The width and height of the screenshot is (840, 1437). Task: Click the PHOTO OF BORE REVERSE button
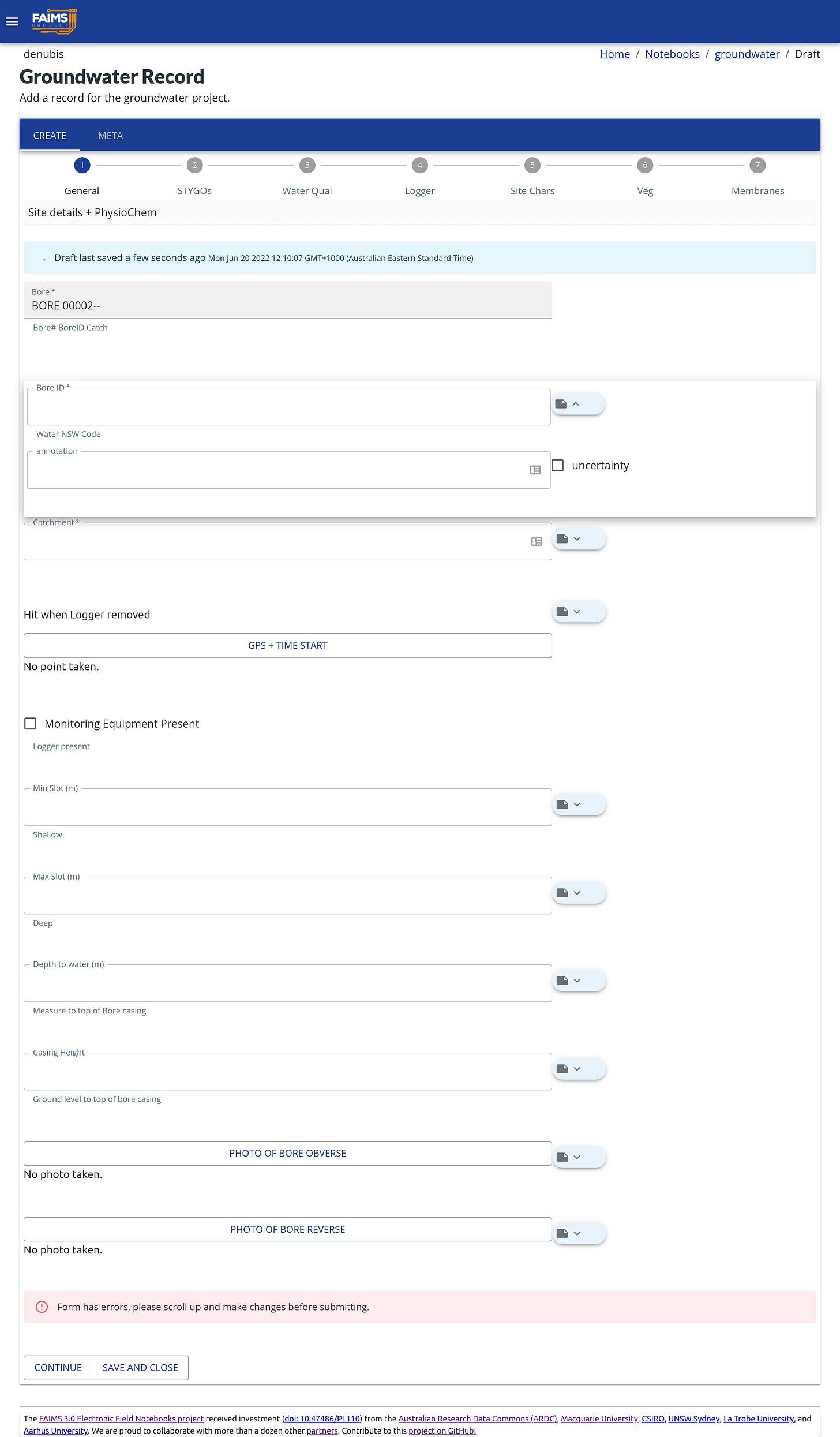point(288,1229)
